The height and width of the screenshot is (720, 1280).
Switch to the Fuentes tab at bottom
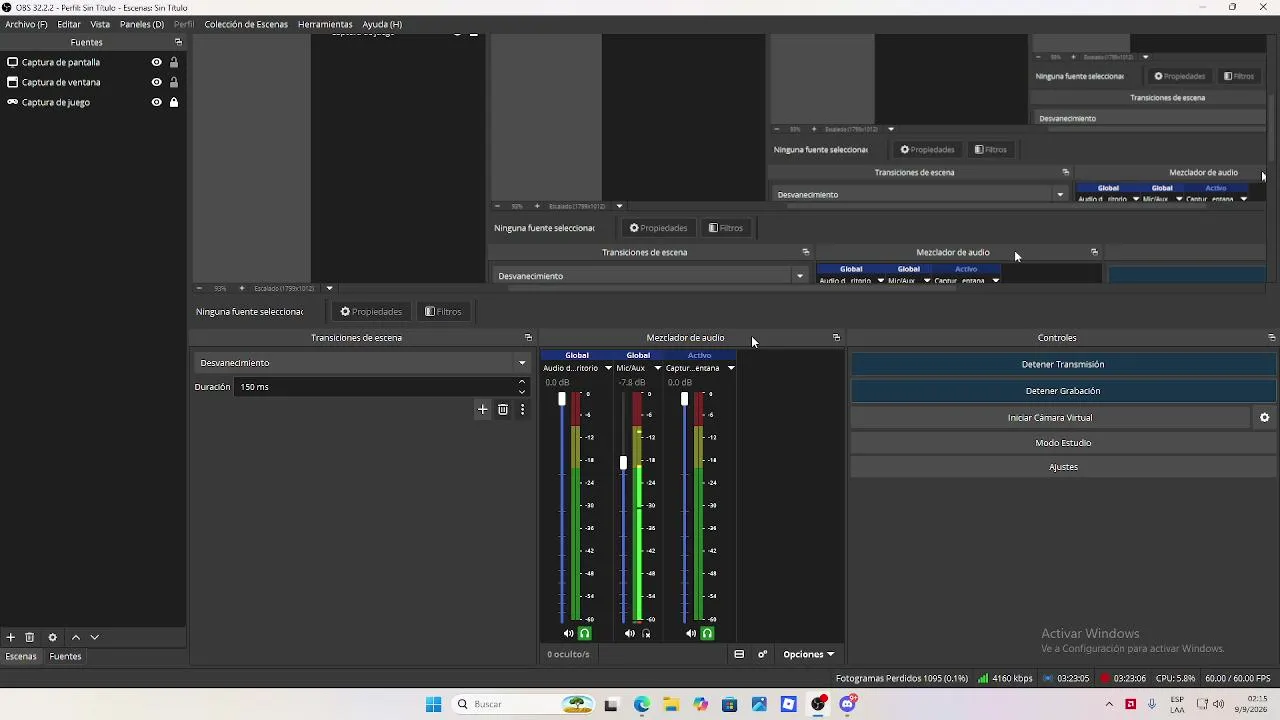click(65, 656)
